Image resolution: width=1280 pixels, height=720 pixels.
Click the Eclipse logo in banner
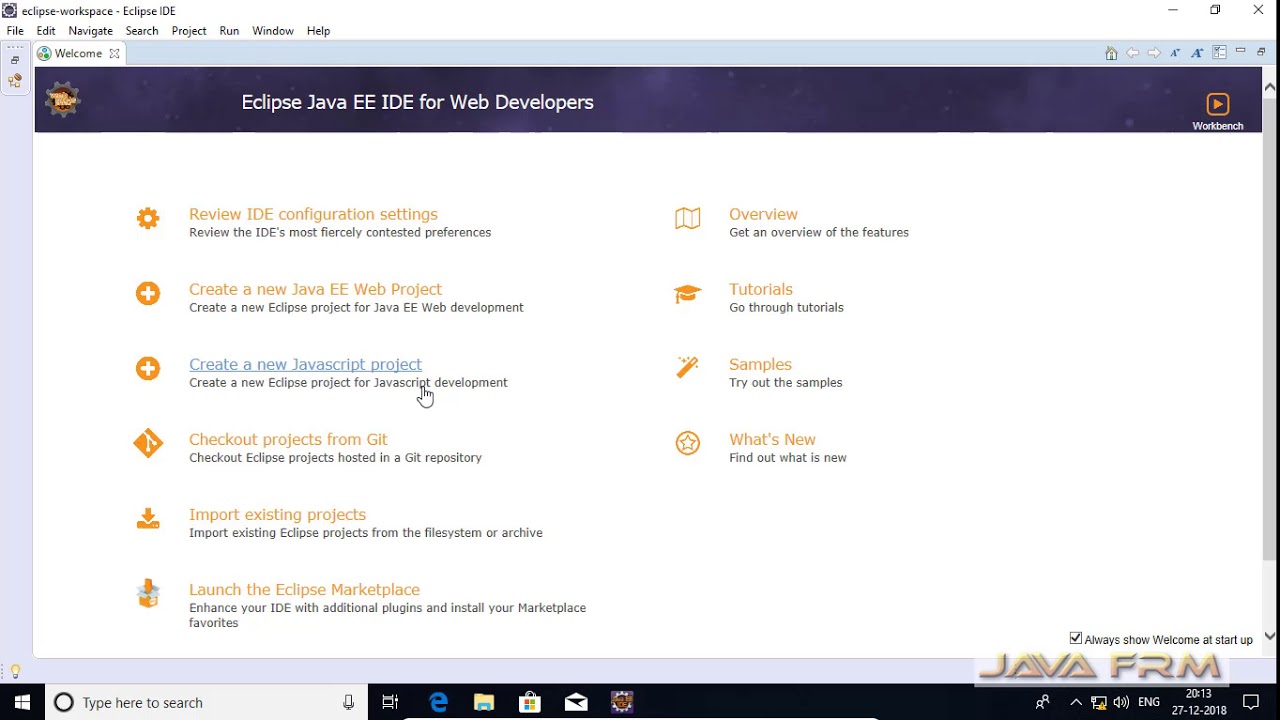click(62, 100)
